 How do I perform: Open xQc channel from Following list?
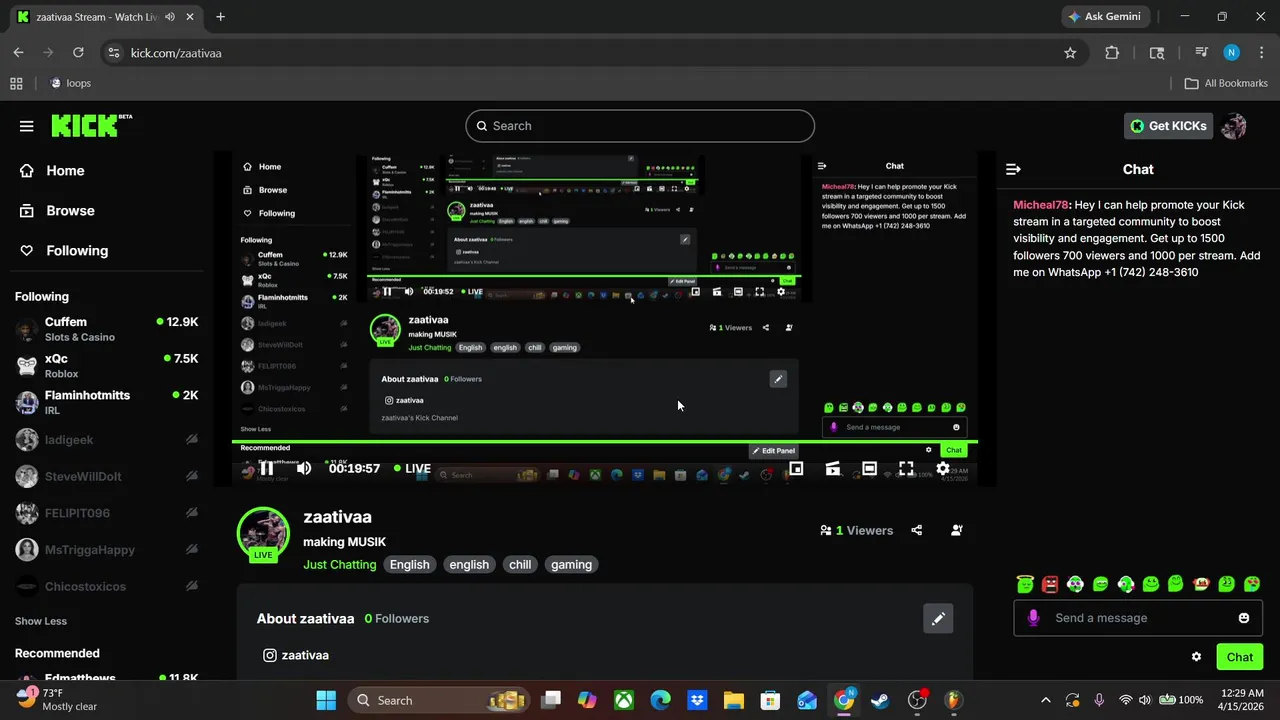(x=106, y=366)
